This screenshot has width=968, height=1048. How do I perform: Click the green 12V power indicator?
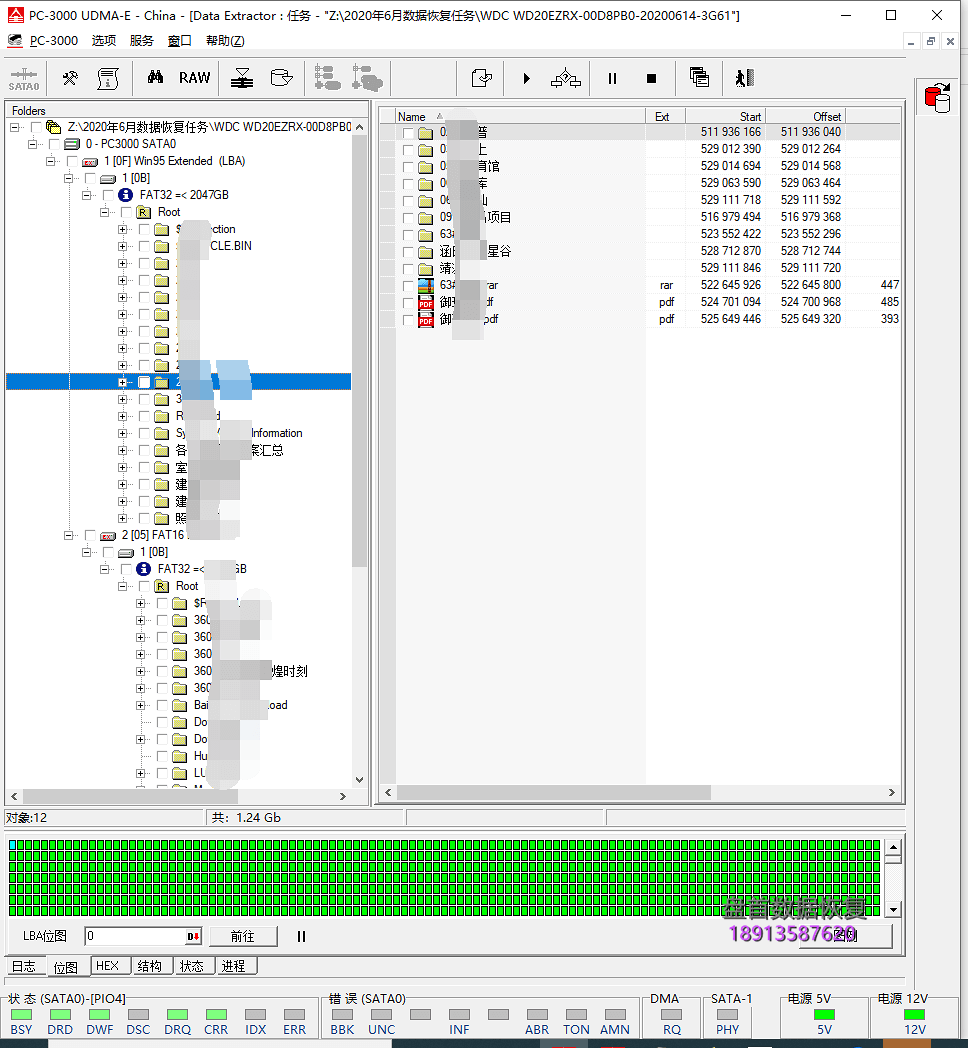click(x=914, y=1015)
